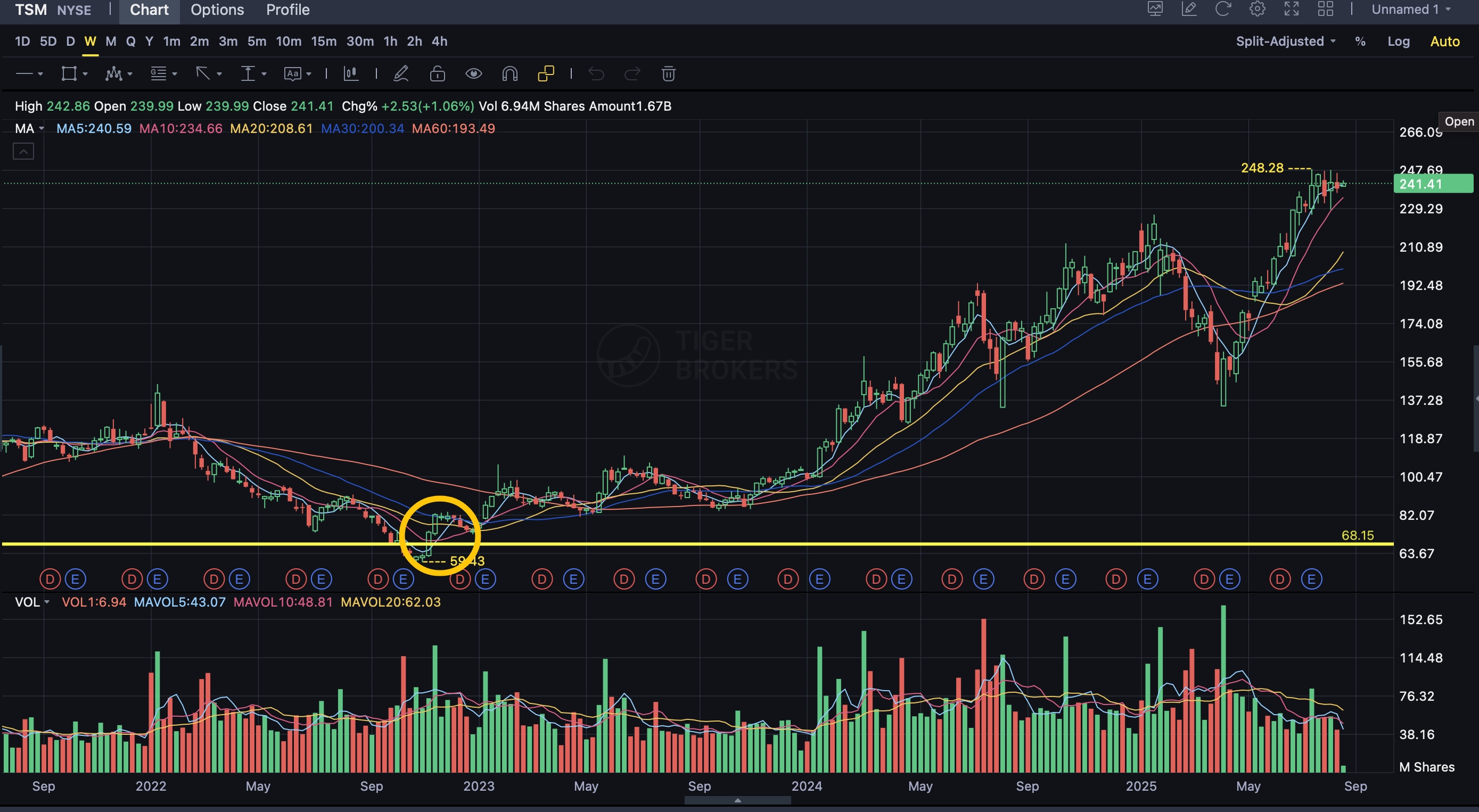Open chart settings gear icon

click(x=1258, y=9)
